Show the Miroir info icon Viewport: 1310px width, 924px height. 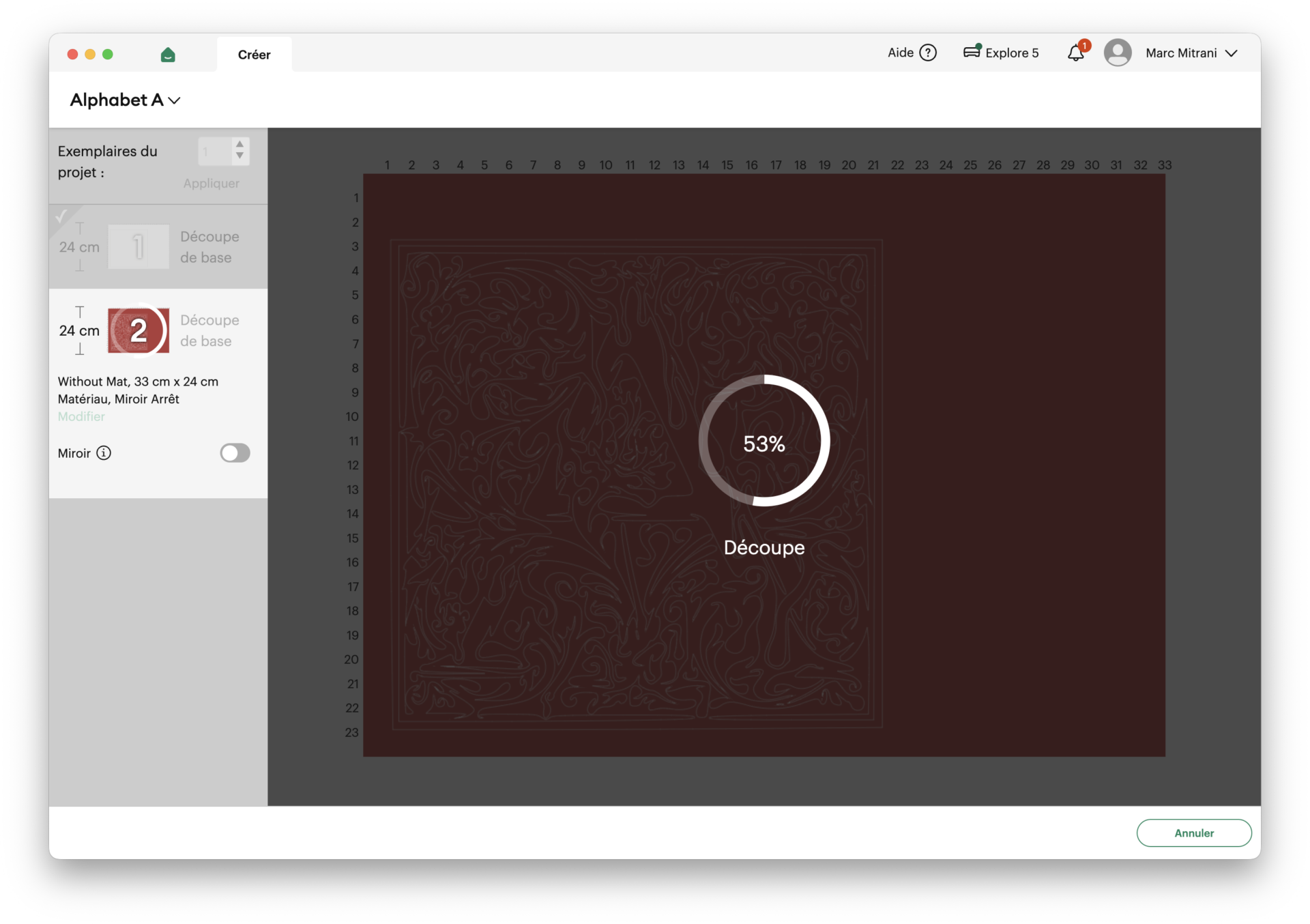point(104,453)
